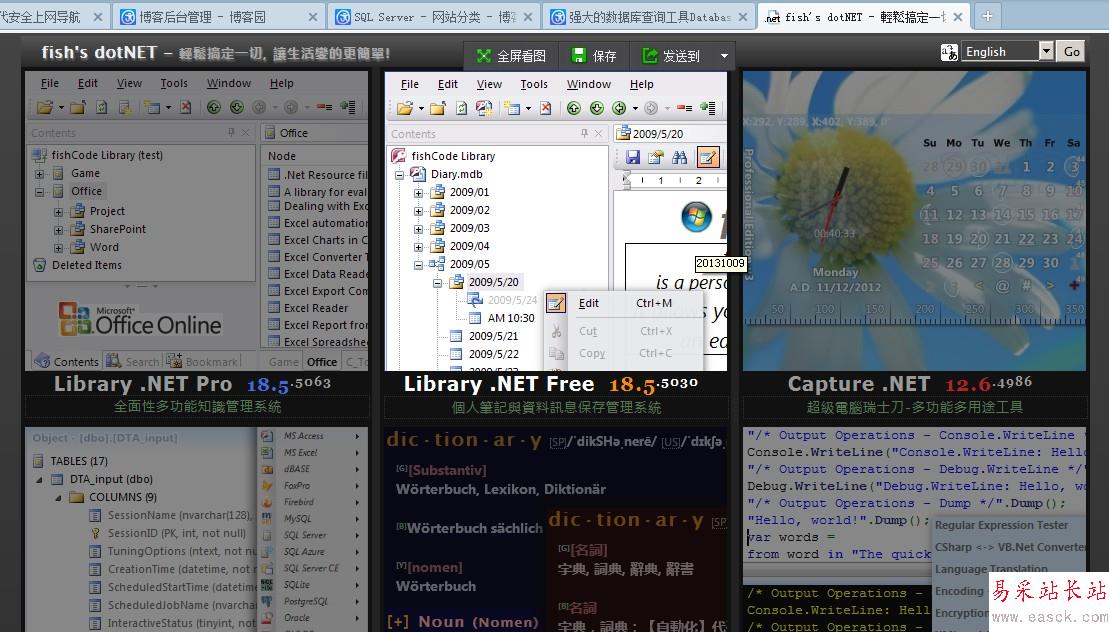This screenshot has height=632, width=1109.
Task: Click the 发送到 send-to icon
Action: (x=649, y=56)
